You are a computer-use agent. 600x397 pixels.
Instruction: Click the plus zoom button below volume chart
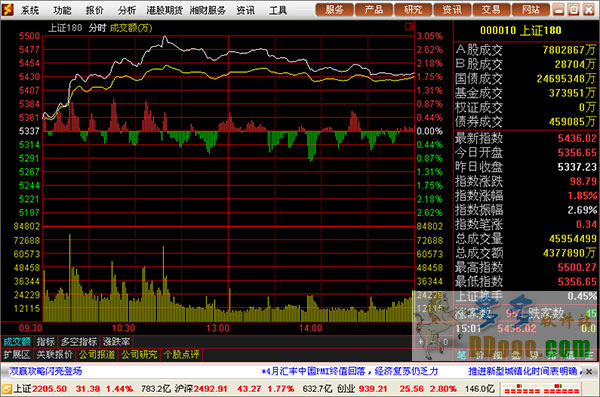point(421,341)
